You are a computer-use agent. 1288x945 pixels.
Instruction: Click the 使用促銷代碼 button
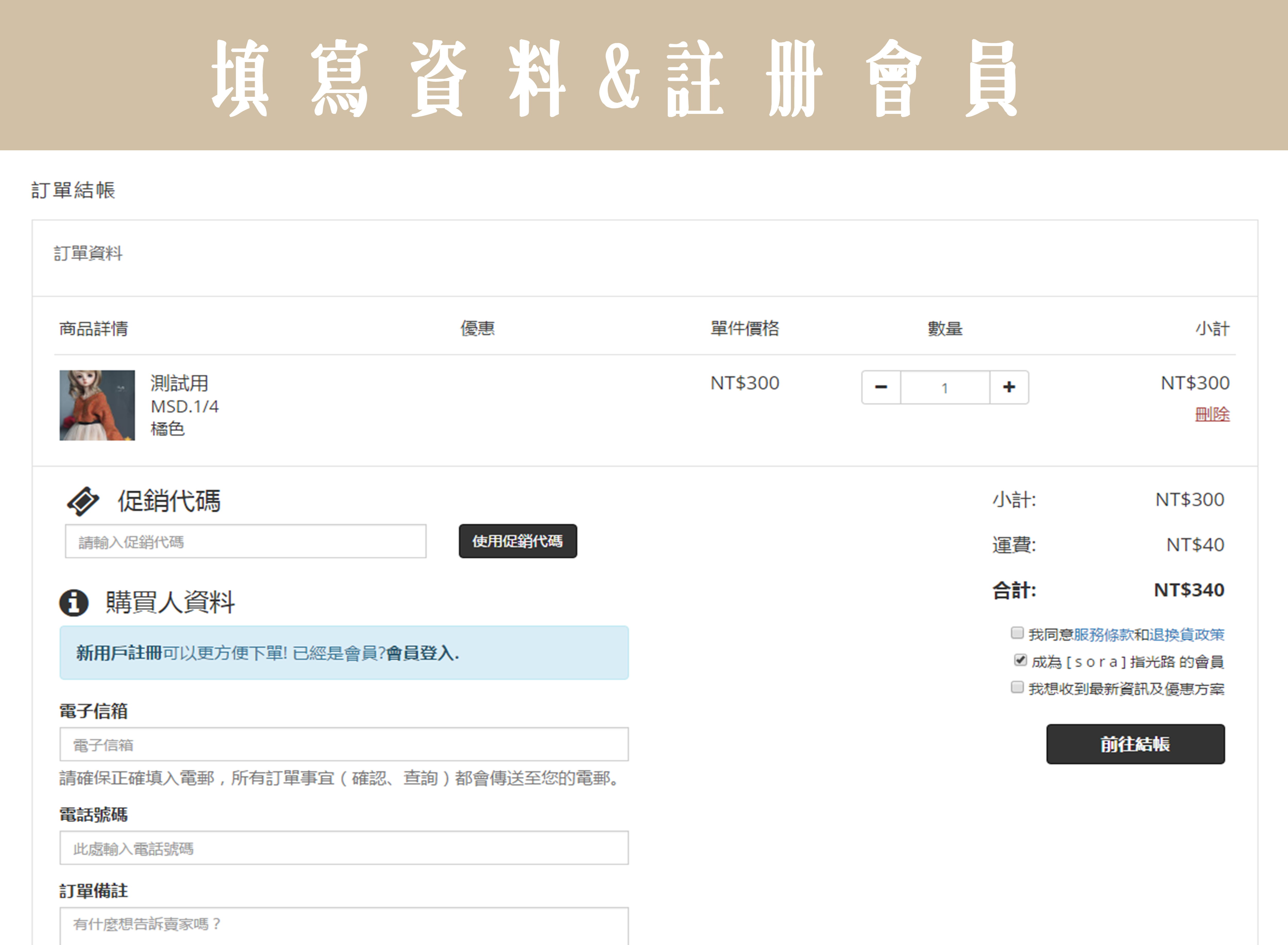(517, 541)
